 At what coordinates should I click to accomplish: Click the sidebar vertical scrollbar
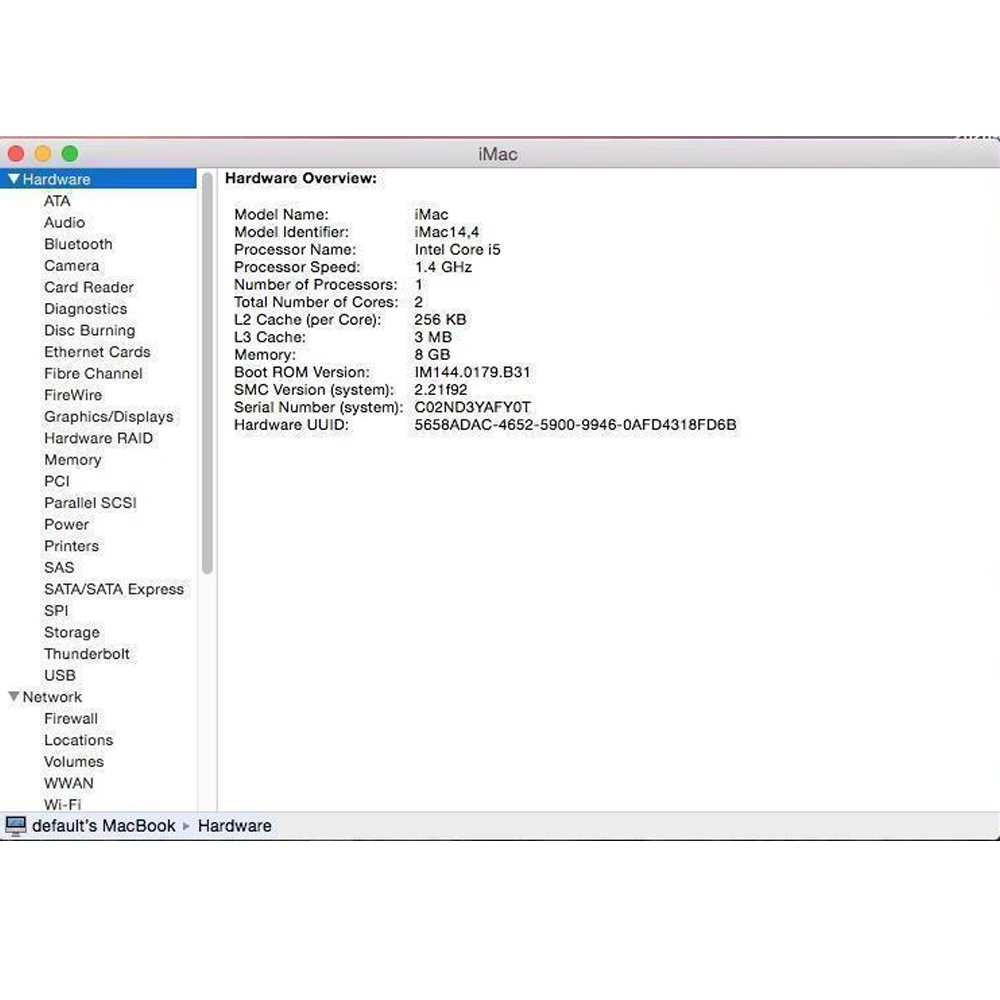point(207,374)
